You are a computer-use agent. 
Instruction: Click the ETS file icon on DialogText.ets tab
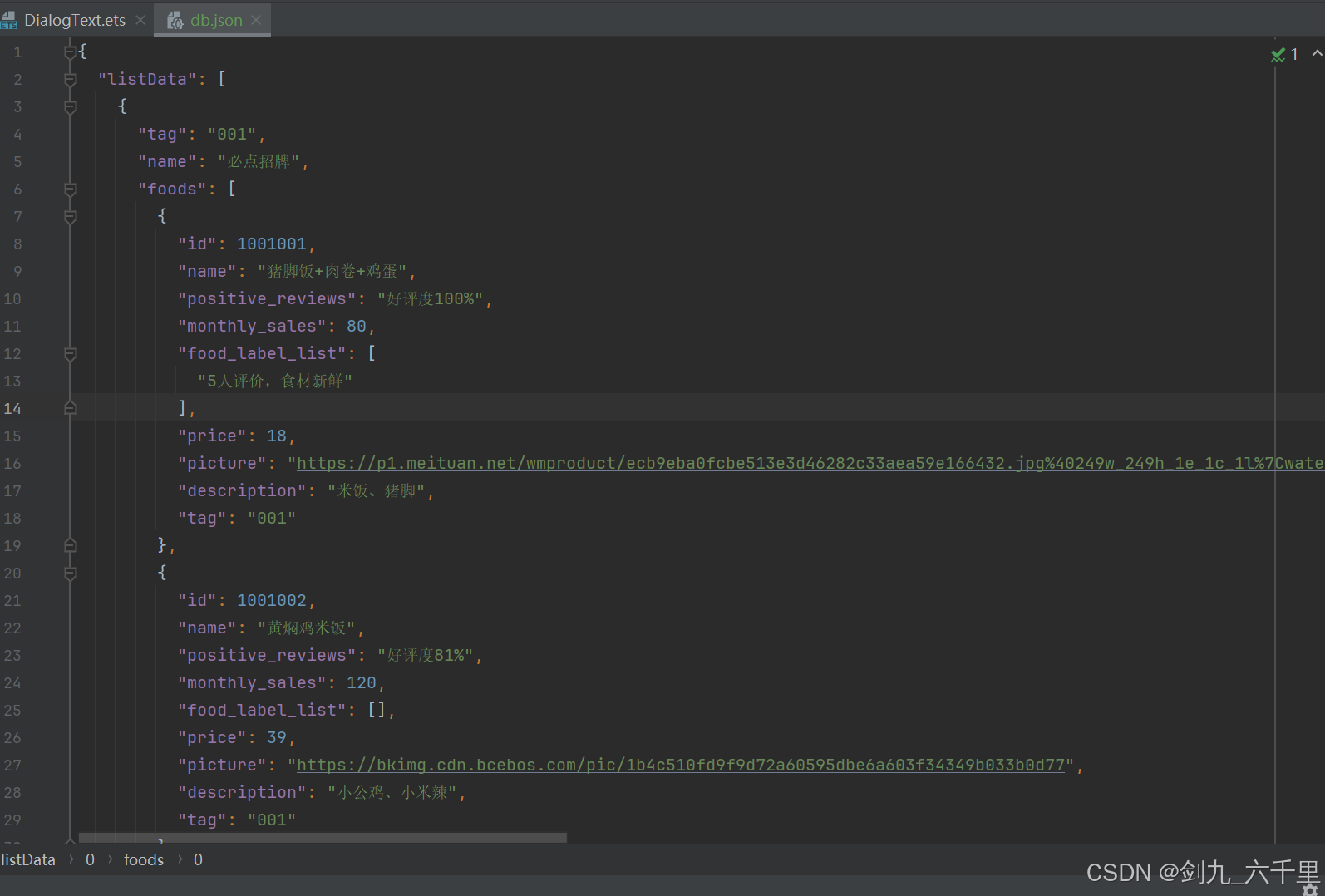click(x=9, y=20)
